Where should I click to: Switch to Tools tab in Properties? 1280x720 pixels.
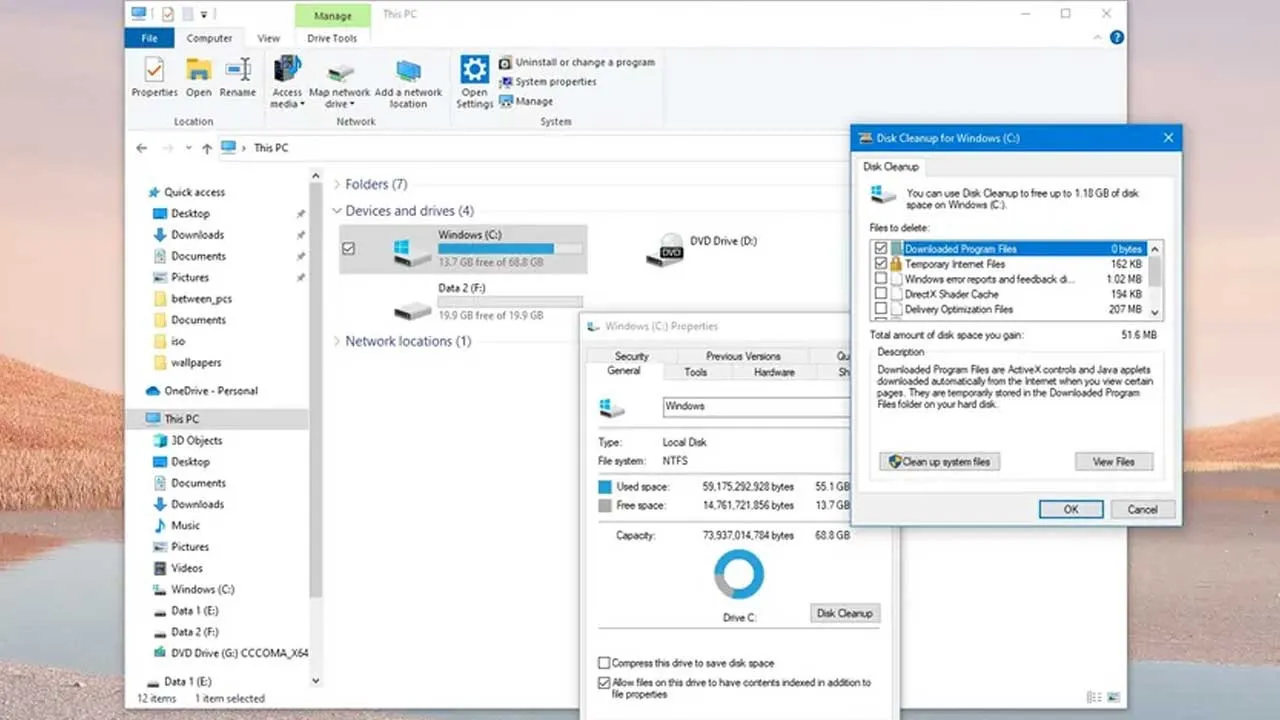click(x=696, y=372)
